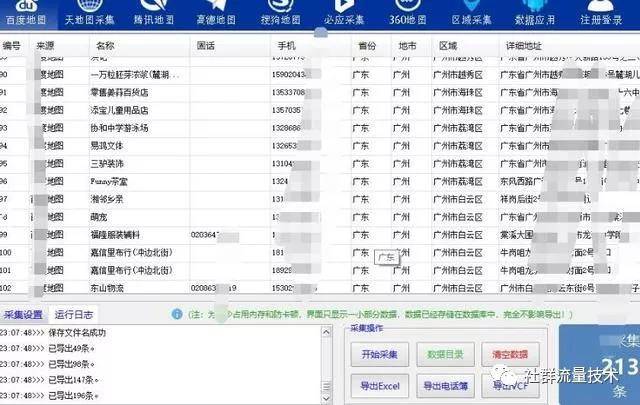The image size is (640, 405).
Task: Select 广州市白云区 in the 东山物流 row
Action: [x=458, y=288]
